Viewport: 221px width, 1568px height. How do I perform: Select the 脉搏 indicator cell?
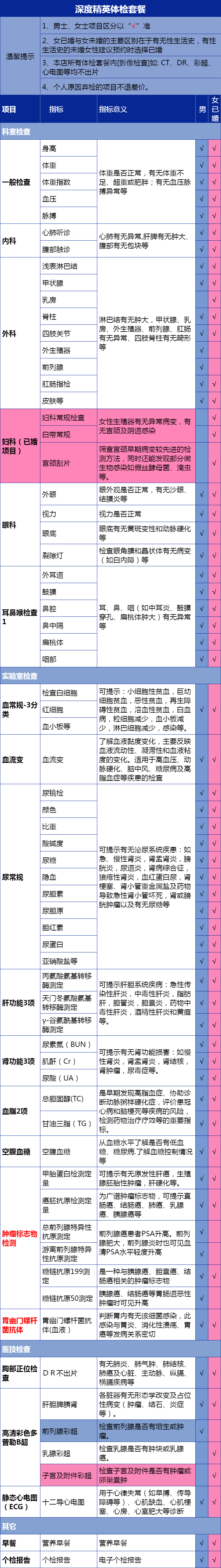tap(69, 216)
